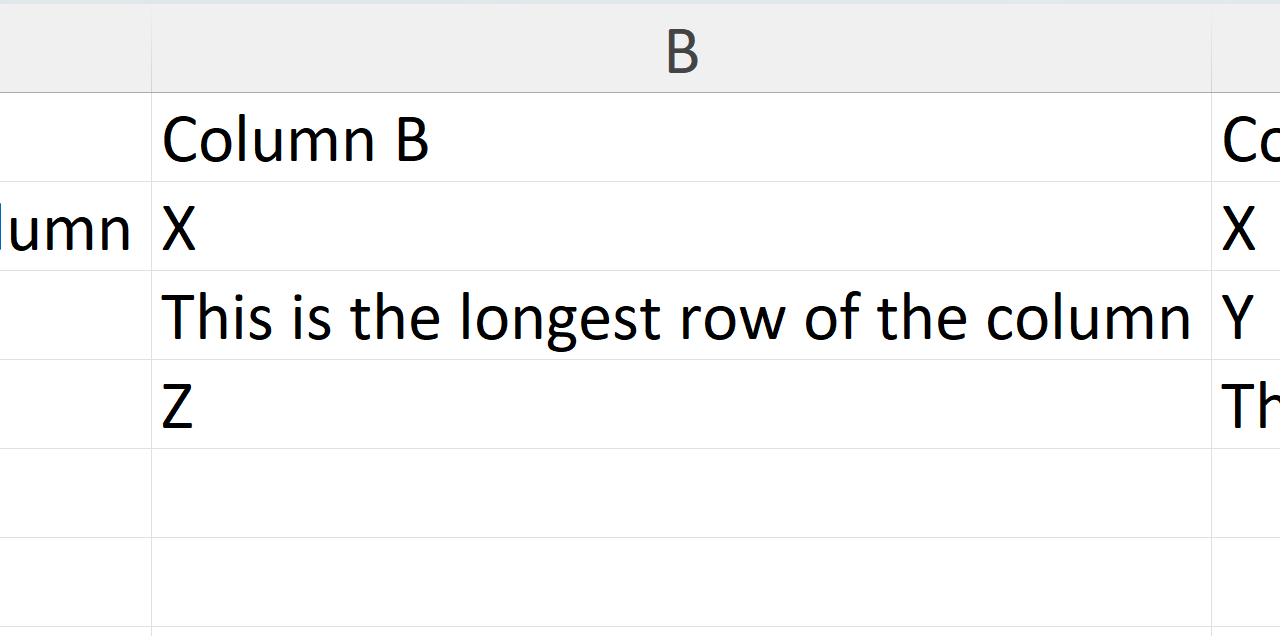Select the cell containing Y
1280x636 pixels.
[x=1246, y=316]
